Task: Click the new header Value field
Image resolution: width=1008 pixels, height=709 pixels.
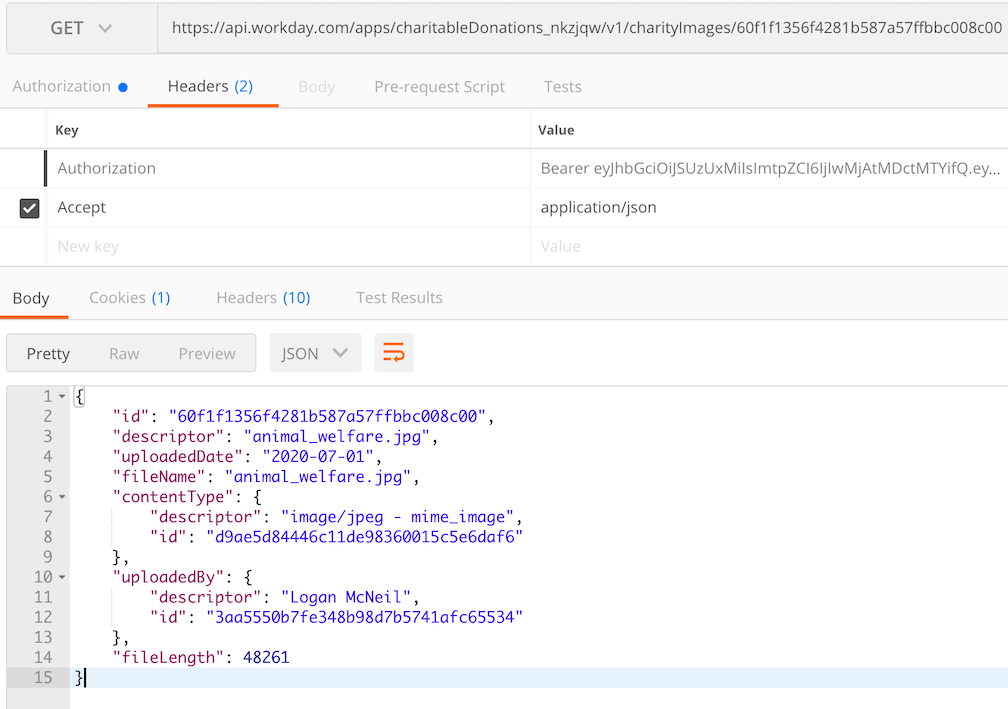Action: tap(770, 246)
